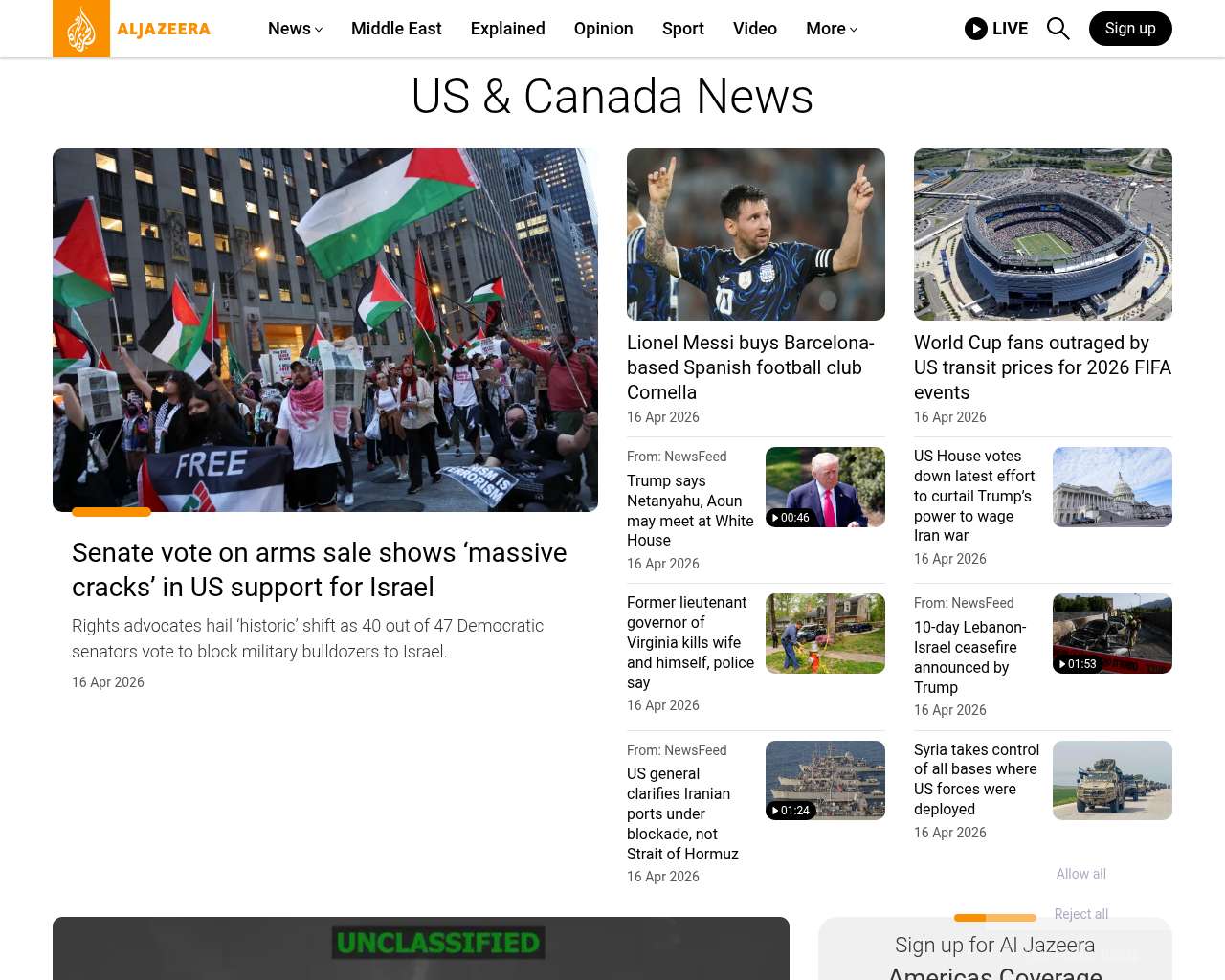The image size is (1225, 980).
Task: Expand the News dropdown menu
Action: 295,29
